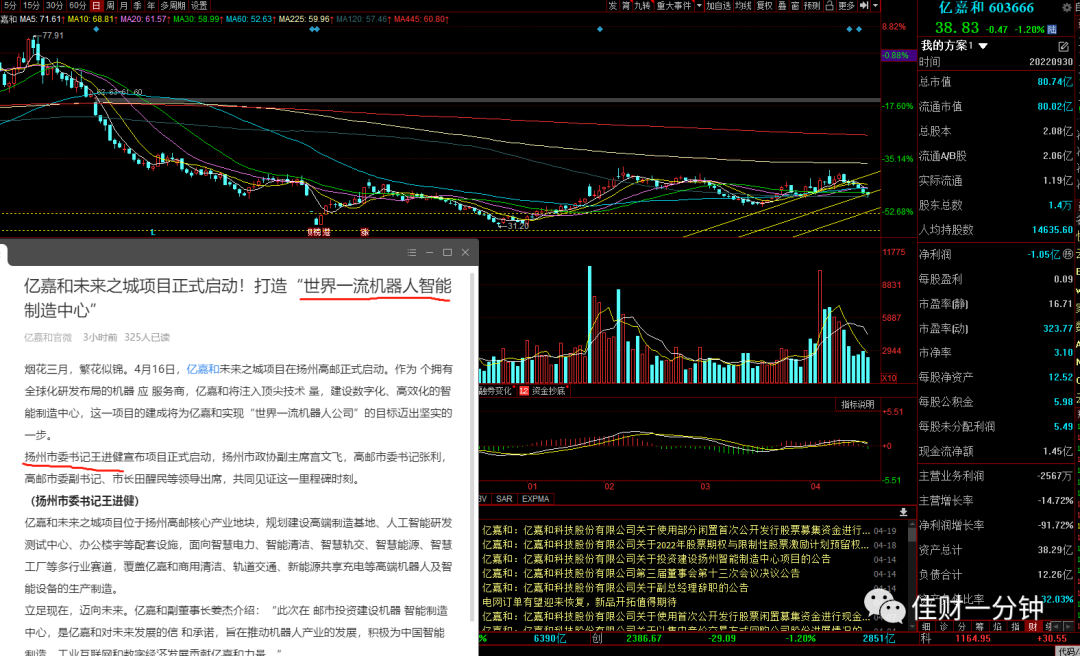This screenshot has height=656, width=1080.
Task: Select the 焰 tab in bottom-right panel
Action: coord(998,626)
